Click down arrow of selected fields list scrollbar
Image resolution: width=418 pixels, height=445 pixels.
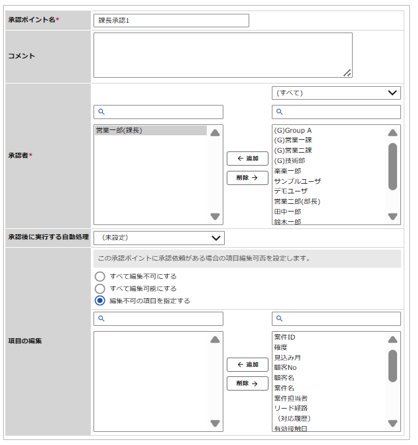point(215,423)
